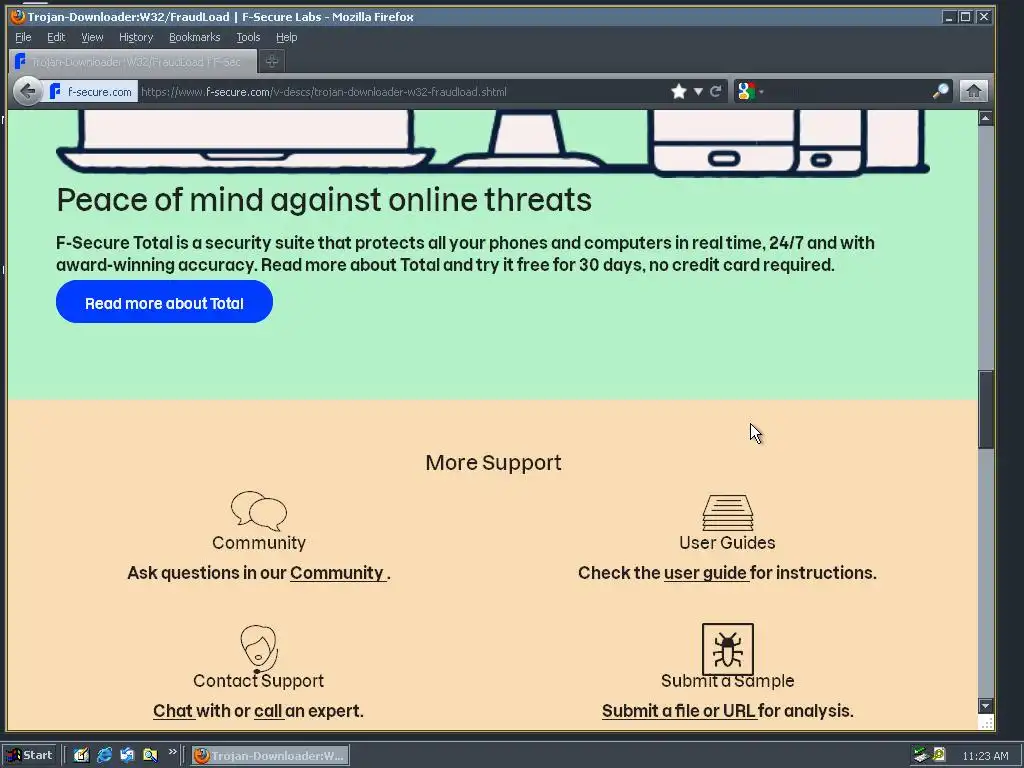Select the Trojan-Downloader F-Secure tab
The width and height of the screenshot is (1024, 768).
click(134, 61)
